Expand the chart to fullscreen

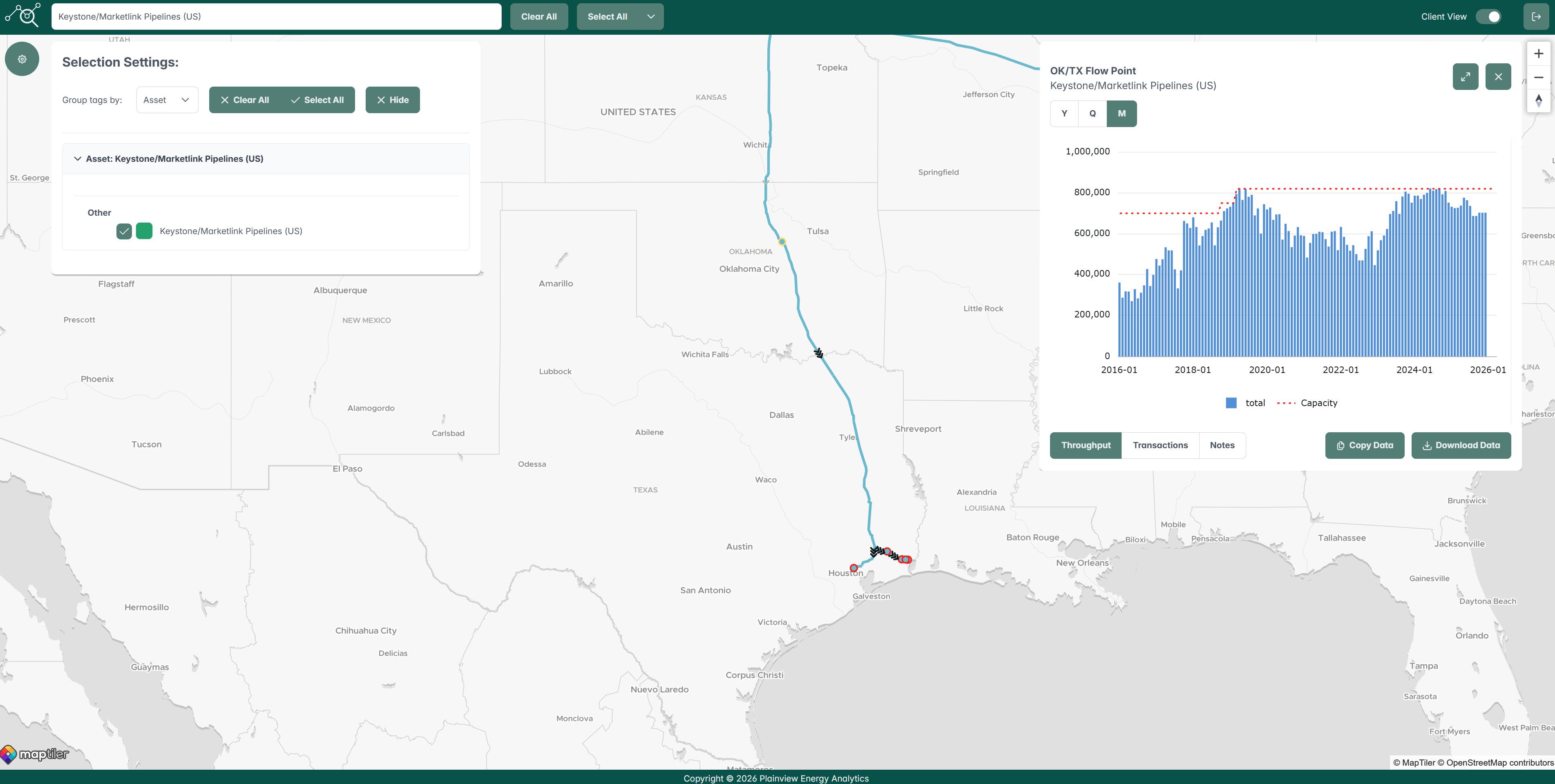click(x=1465, y=77)
